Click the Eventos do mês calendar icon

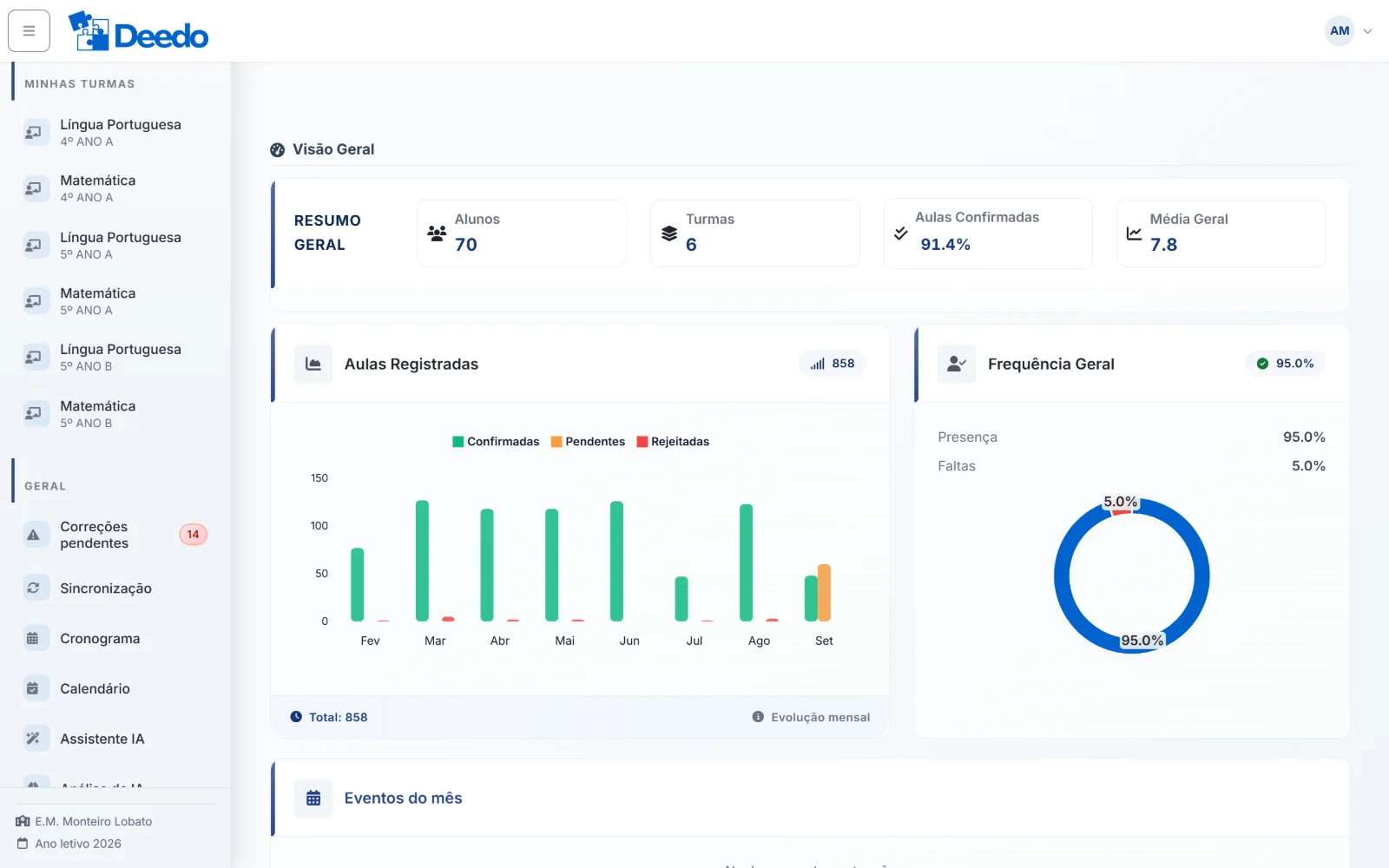(x=313, y=798)
